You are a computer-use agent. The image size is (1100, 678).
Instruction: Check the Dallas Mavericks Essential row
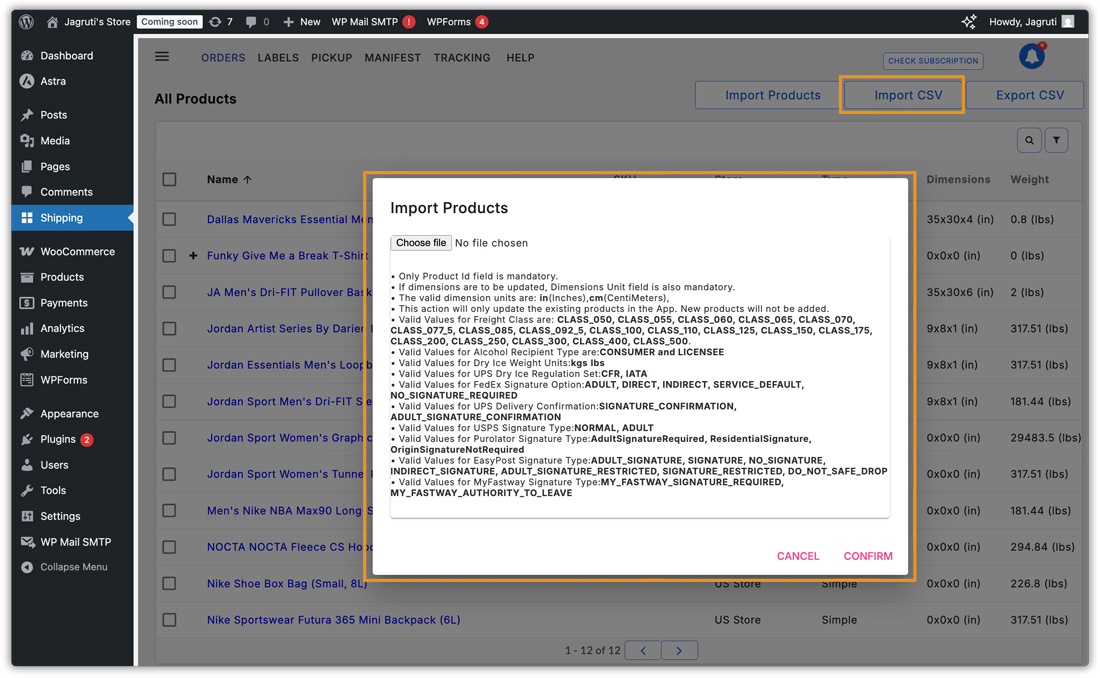pyautogui.click(x=169, y=219)
